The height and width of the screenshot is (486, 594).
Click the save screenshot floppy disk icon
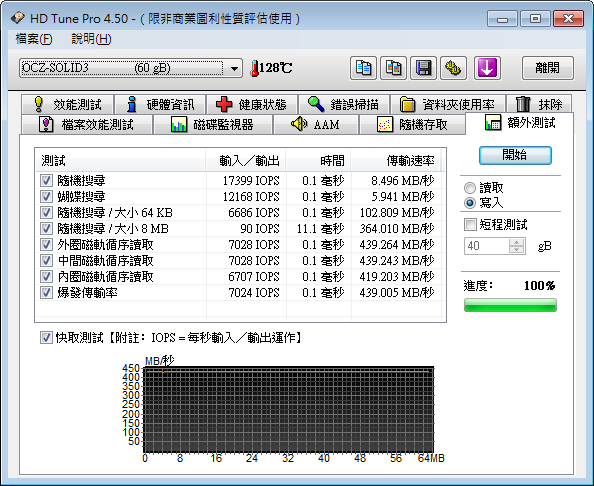(423, 68)
